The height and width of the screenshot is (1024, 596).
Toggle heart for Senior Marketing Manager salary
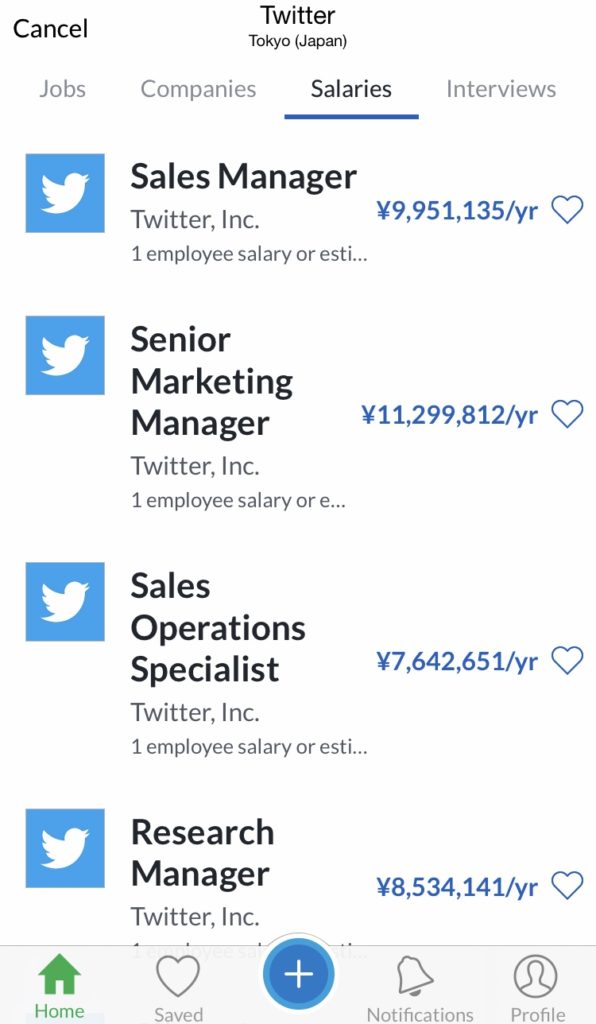pyautogui.click(x=567, y=414)
